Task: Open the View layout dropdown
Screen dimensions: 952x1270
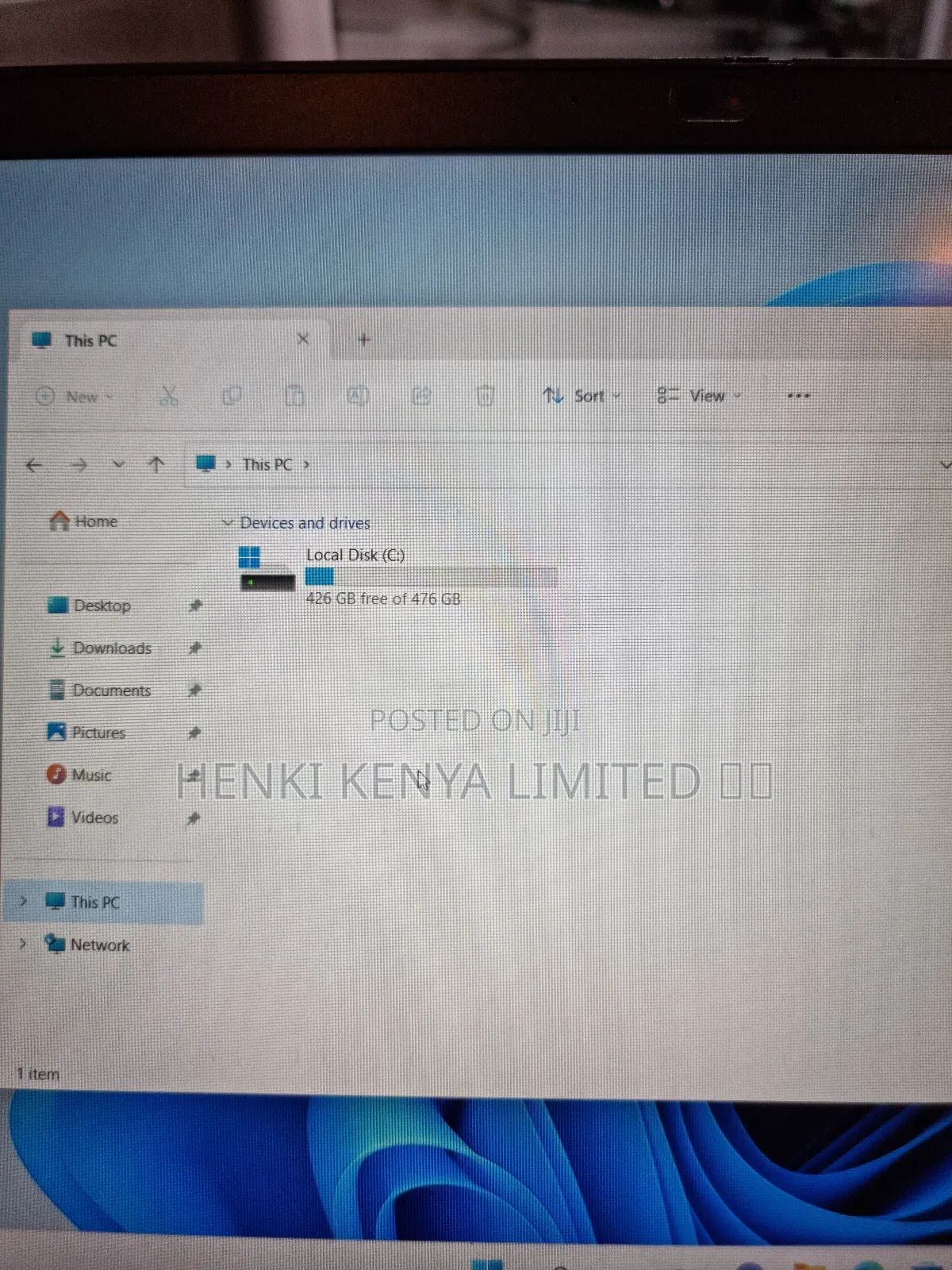Action: (x=699, y=395)
